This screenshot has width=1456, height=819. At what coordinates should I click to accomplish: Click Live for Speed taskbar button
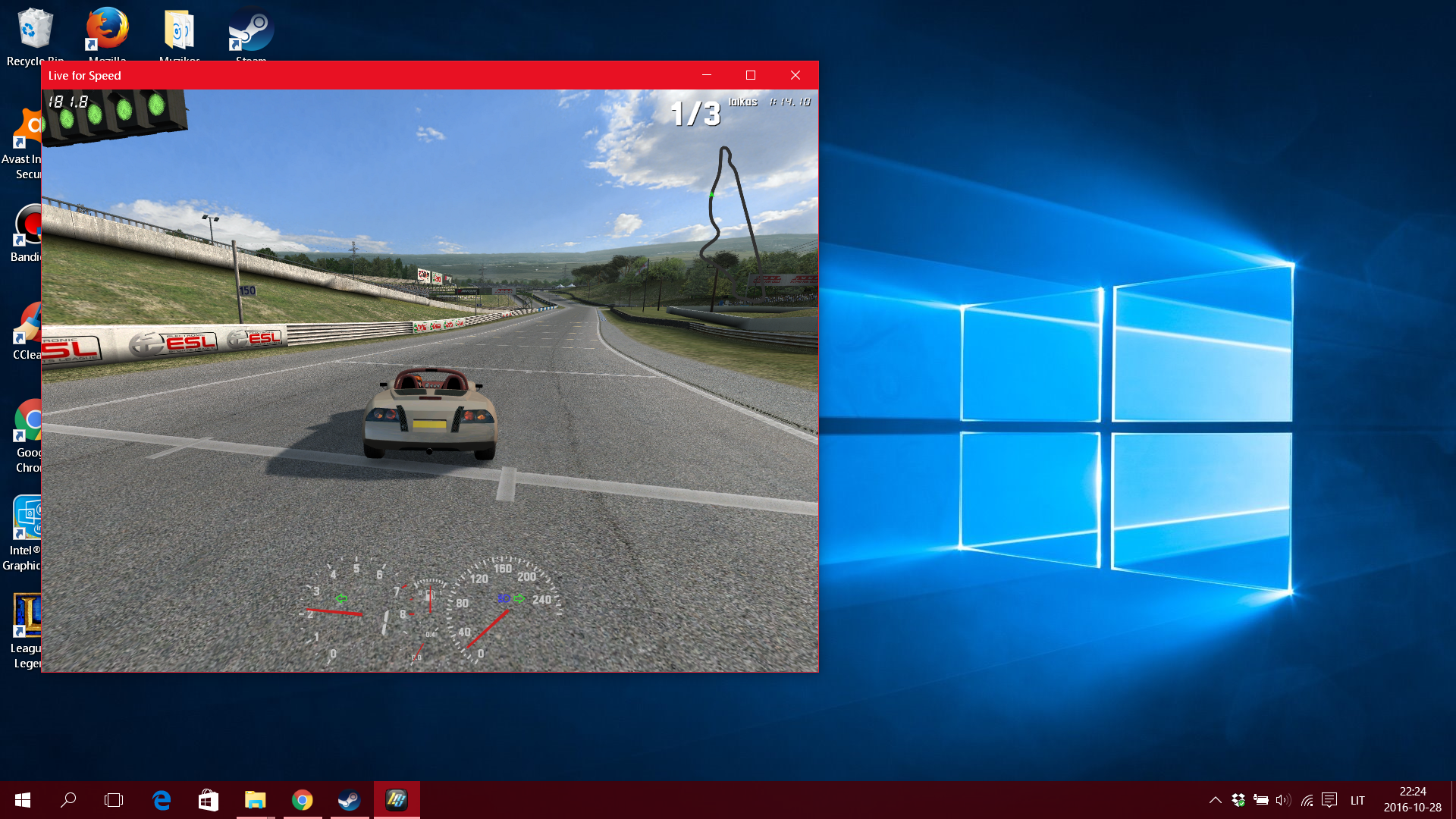(397, 800)
